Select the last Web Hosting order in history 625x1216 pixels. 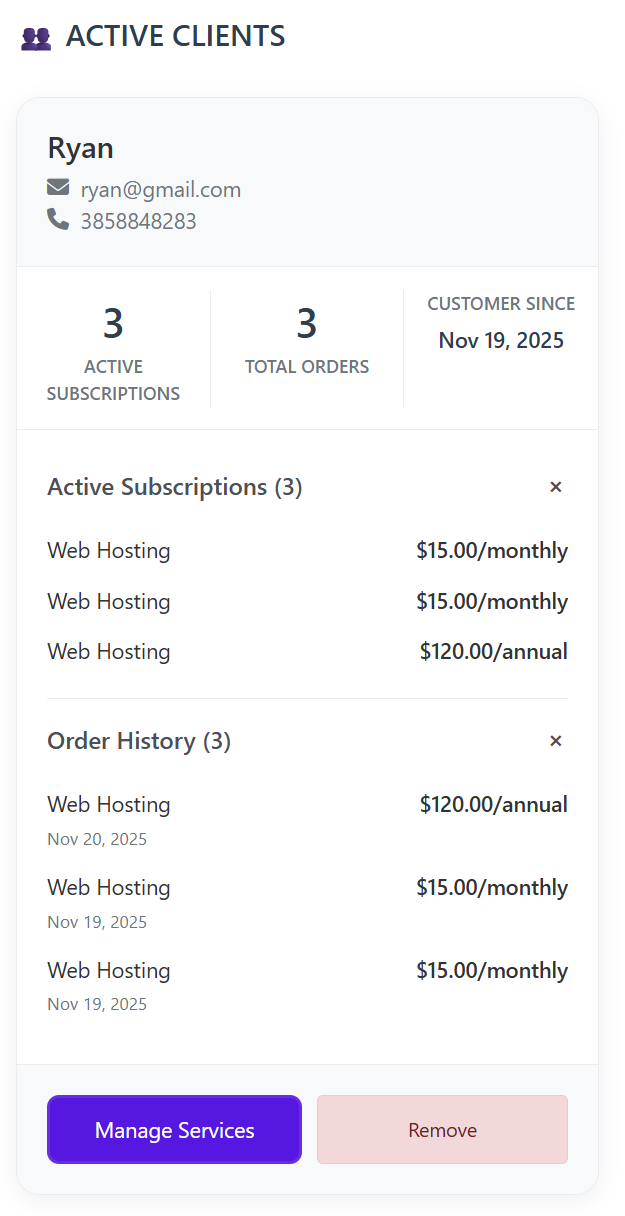[109, 971]
